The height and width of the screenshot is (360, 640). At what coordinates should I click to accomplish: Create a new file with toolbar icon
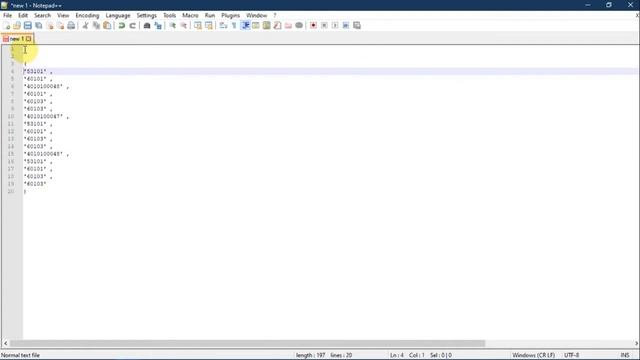(x=6, y=26)
